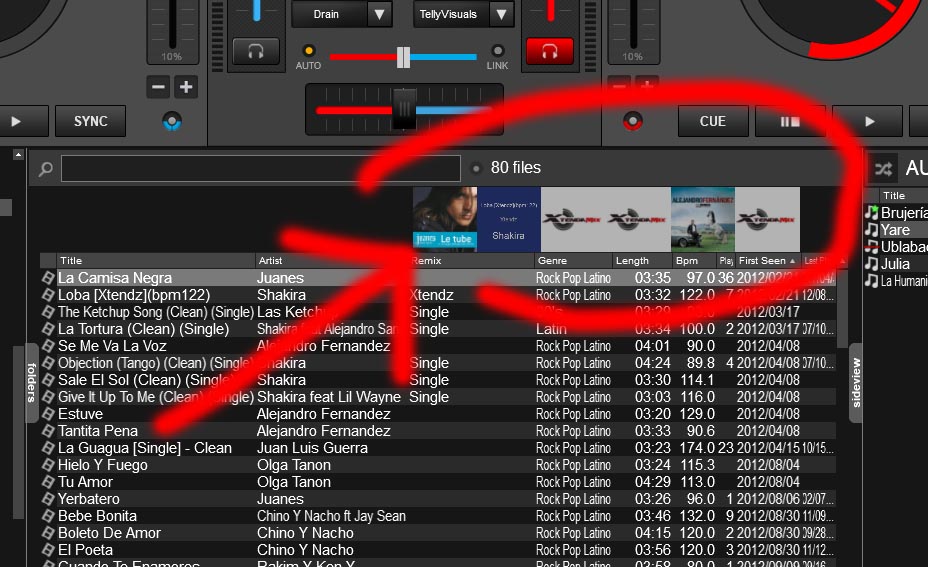Image resolution: width=928 pixels, height=567 pixels.
Task: Select the La Camisa Negra track row
Action: click(x=438, y=278)
